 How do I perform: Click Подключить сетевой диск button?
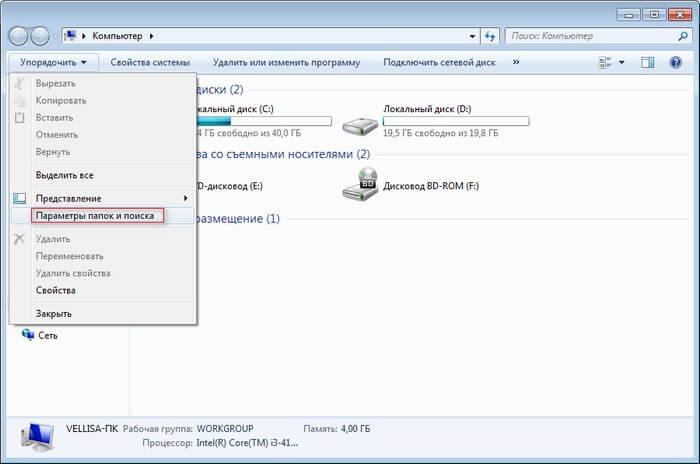(x=439, y=62)
